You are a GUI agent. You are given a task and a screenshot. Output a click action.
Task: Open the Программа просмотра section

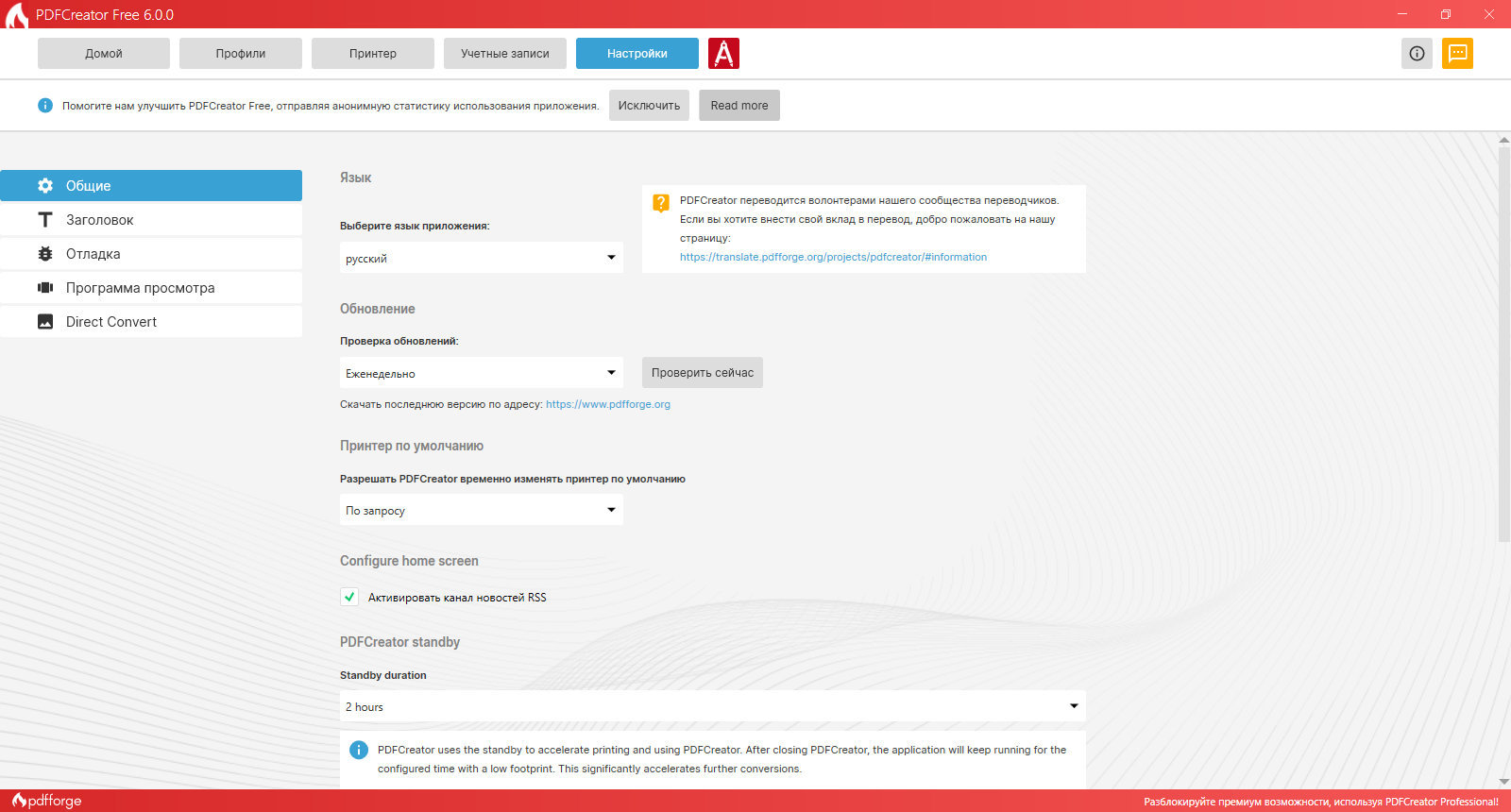(x=151, y=287)
